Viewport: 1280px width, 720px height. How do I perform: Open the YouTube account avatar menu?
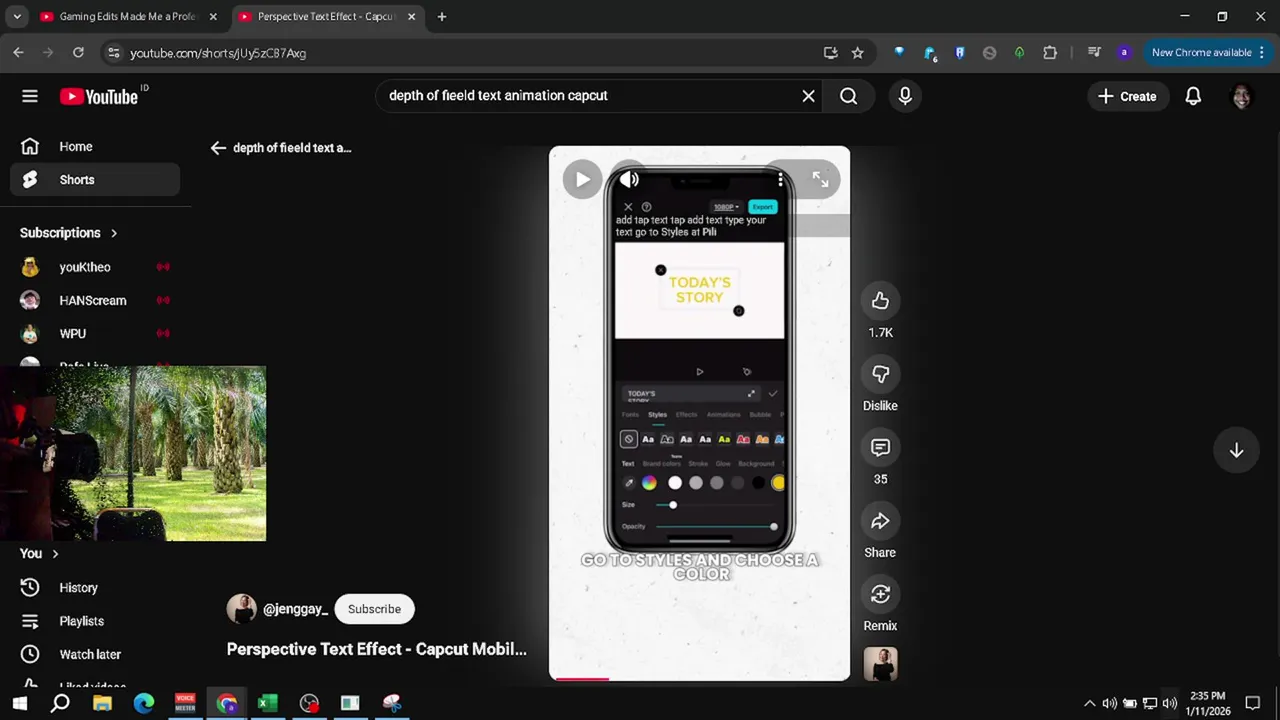point(1241,96)
